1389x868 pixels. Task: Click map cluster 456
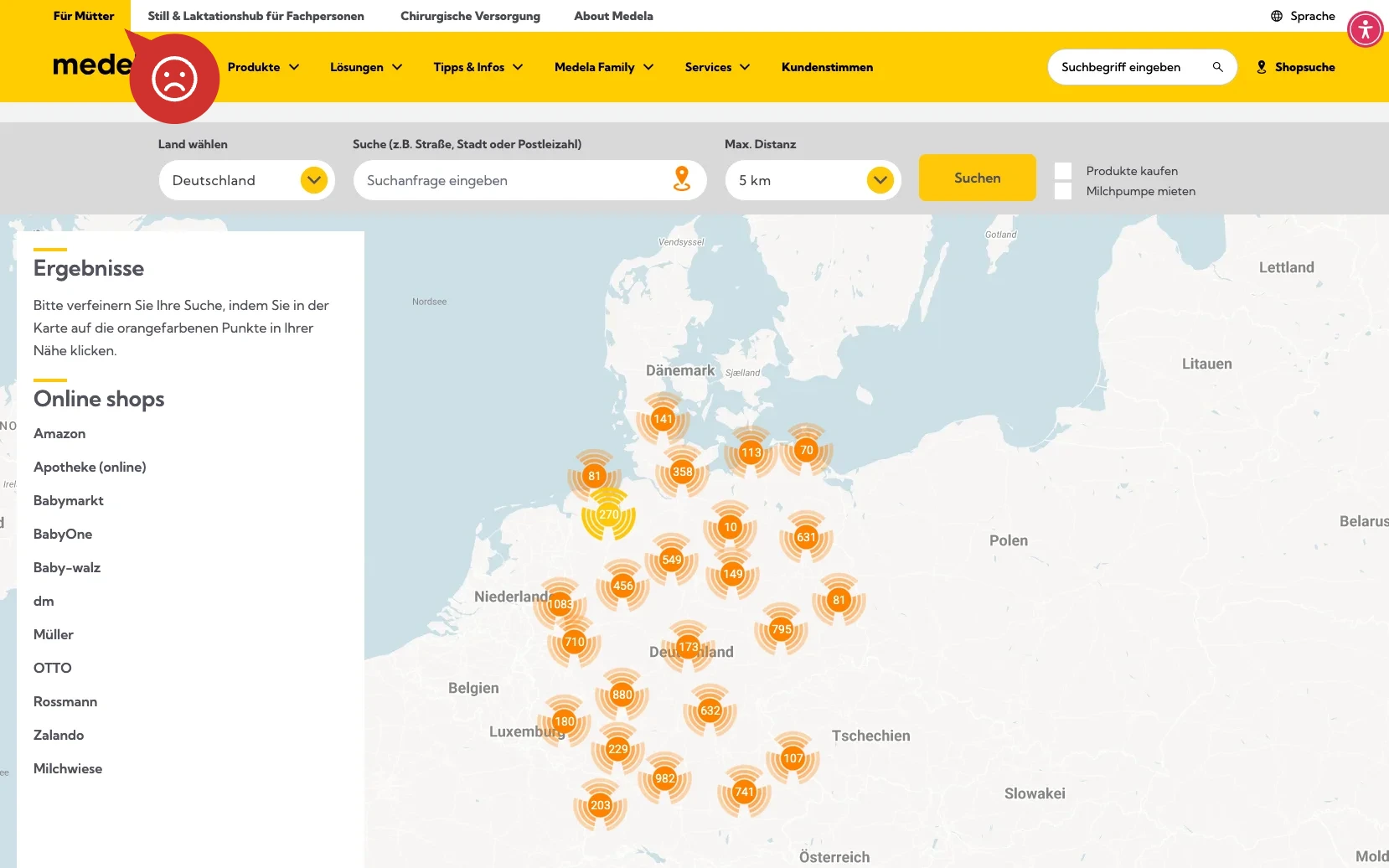(x=623, y=586)
